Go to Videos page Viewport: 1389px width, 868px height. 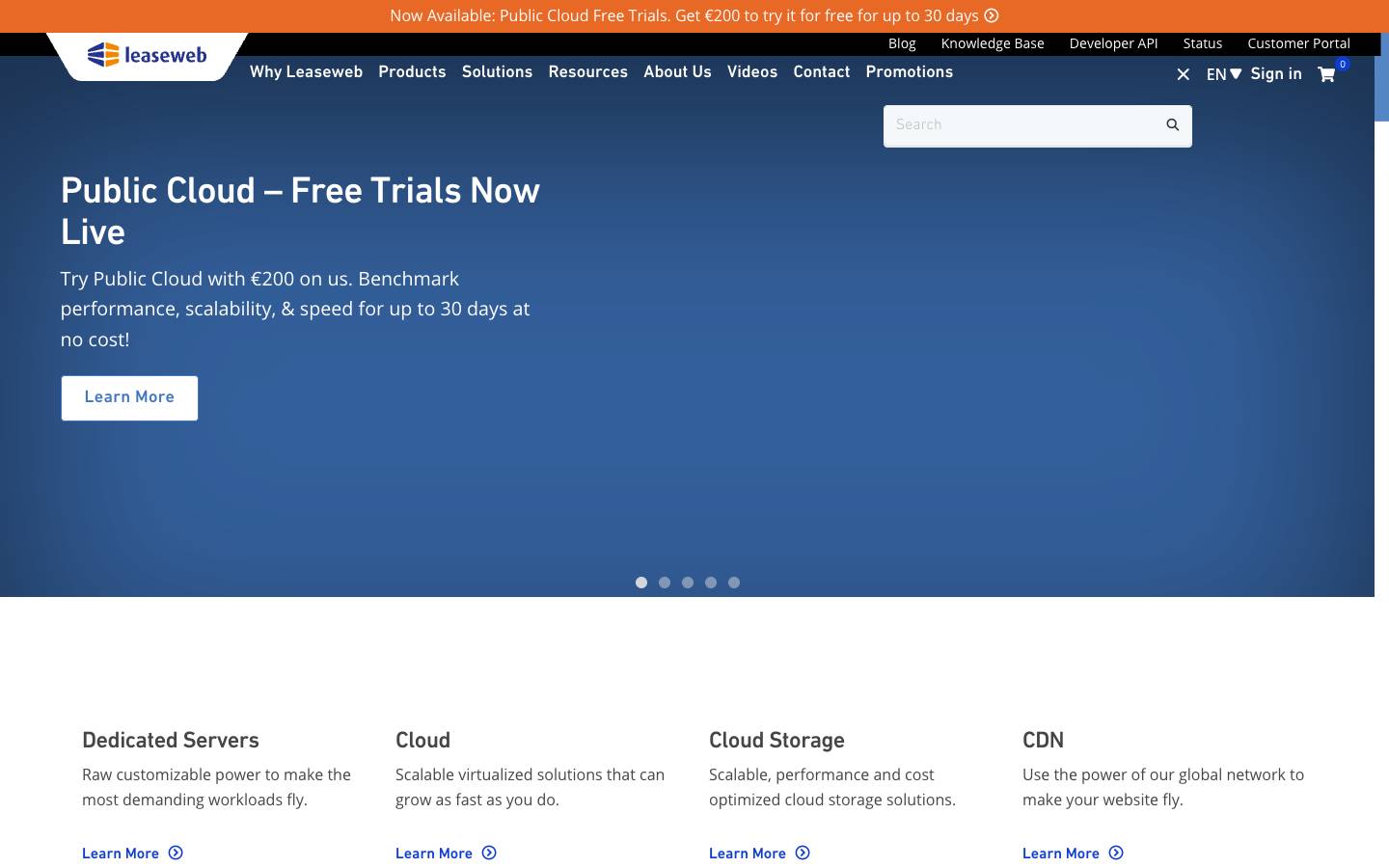point(752,72)
